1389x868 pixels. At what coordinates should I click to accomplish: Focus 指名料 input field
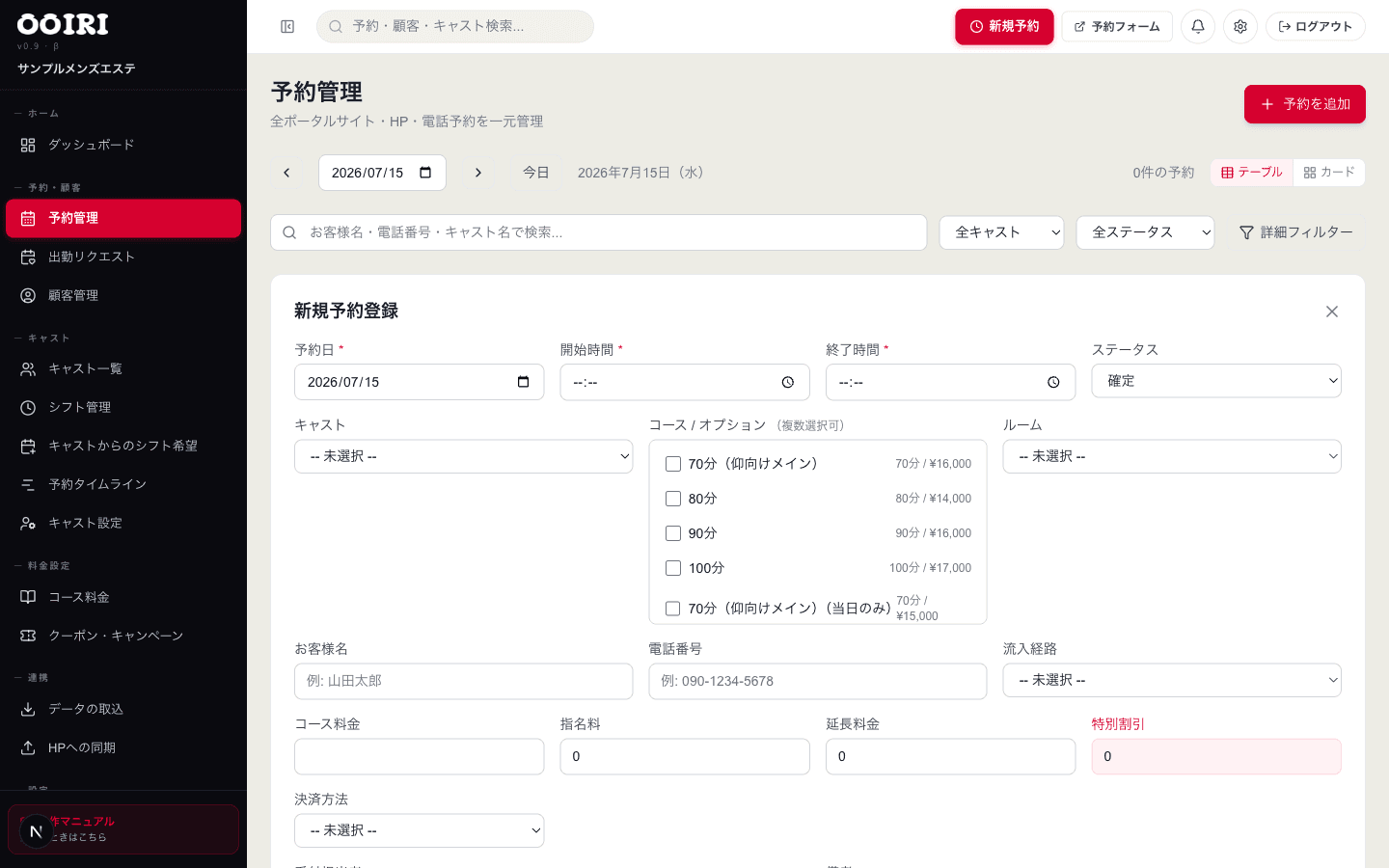point(685,756)
